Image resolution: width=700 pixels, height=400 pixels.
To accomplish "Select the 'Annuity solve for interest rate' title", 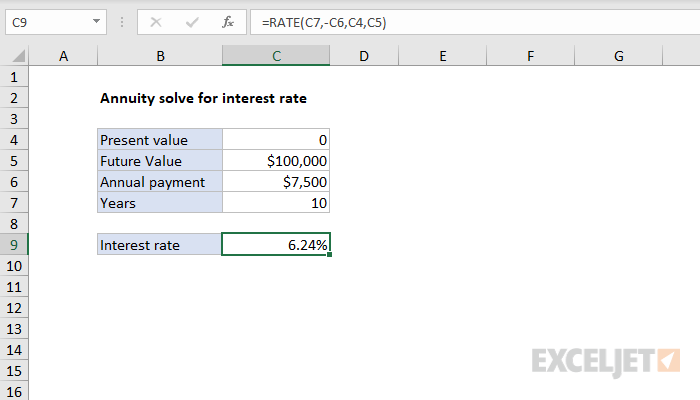I will (x=204, y=98).
